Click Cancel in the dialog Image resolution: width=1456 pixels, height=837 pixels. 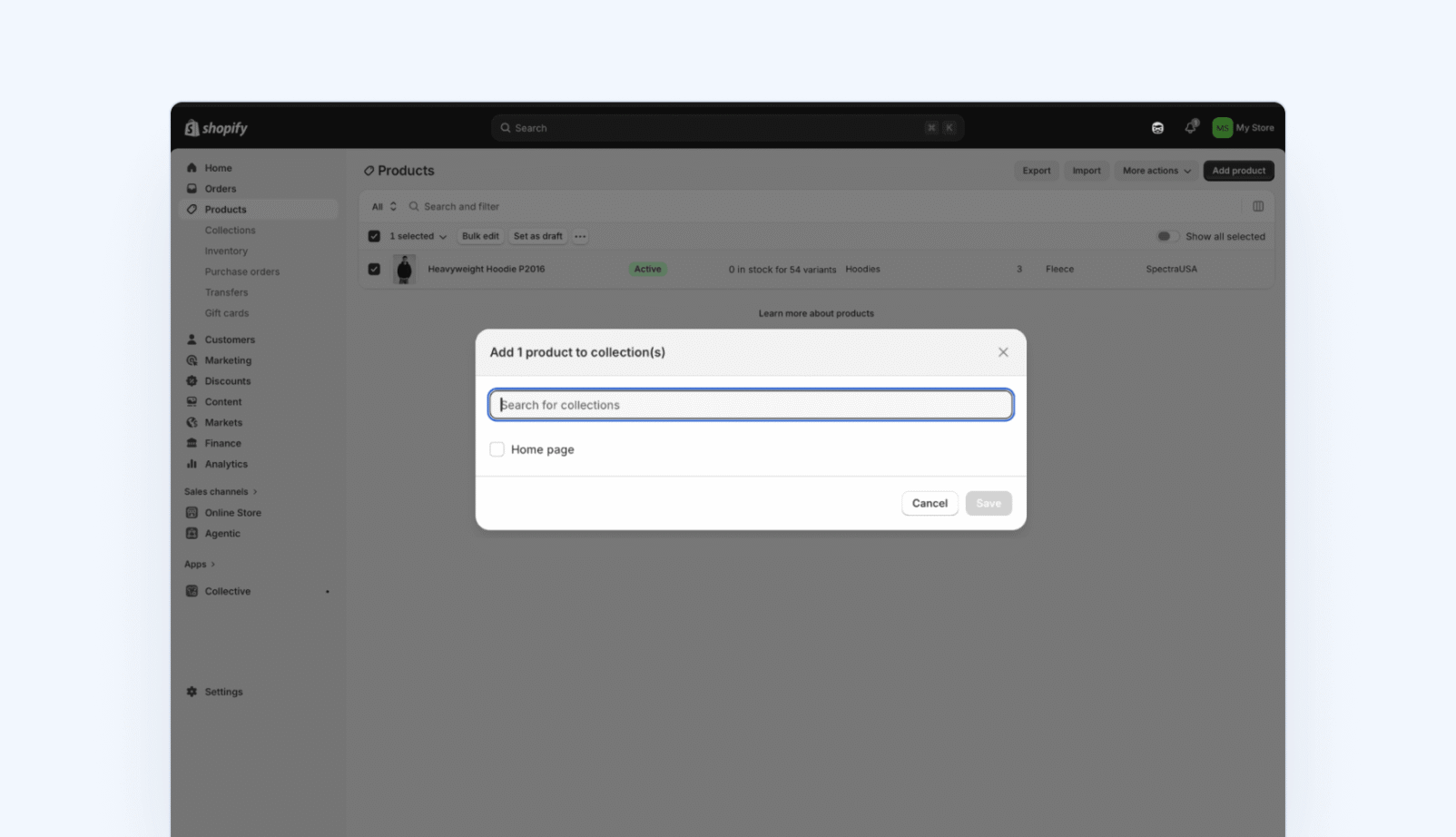(930, 503)
